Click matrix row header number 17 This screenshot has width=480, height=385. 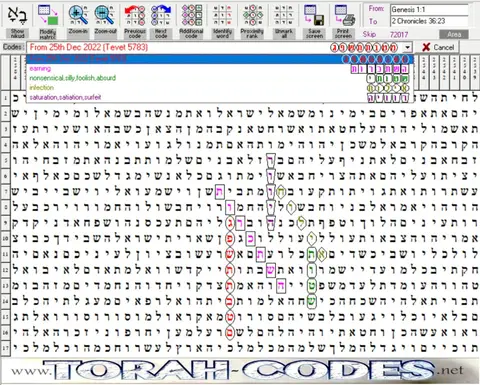click(5, 348)
